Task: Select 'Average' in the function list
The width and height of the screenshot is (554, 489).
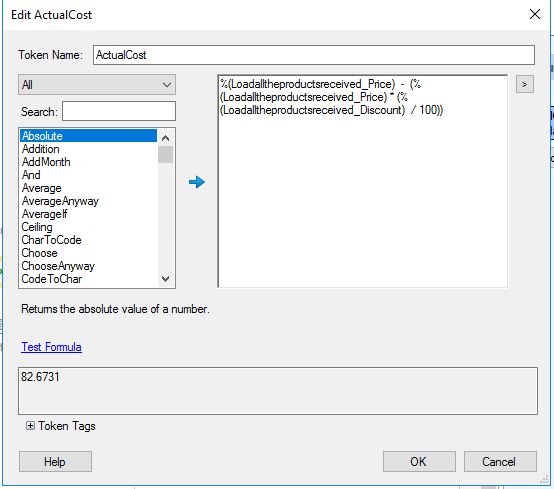Action: click(x=88, y=188)
